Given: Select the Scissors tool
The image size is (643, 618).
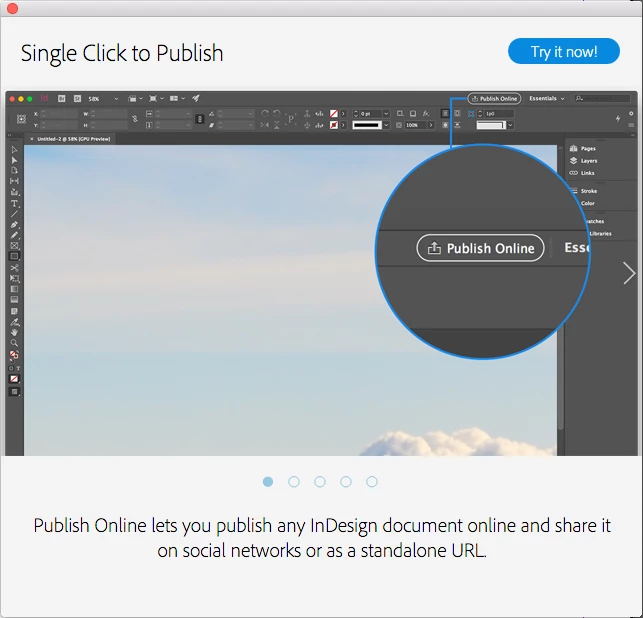Looking at the screenshot, I should coord(14,268).
